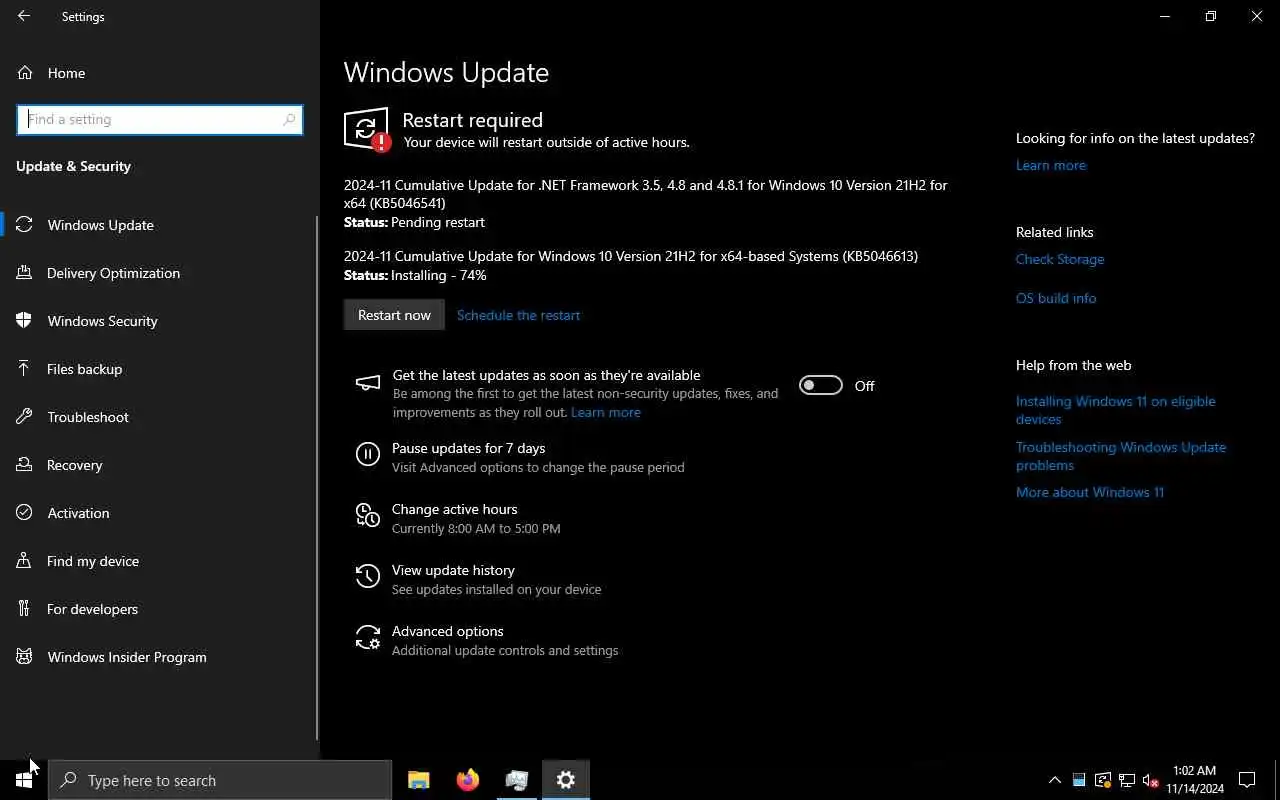
Task: Open the Windows Start button
Action: pyautogui.click(x=24, y=780)
